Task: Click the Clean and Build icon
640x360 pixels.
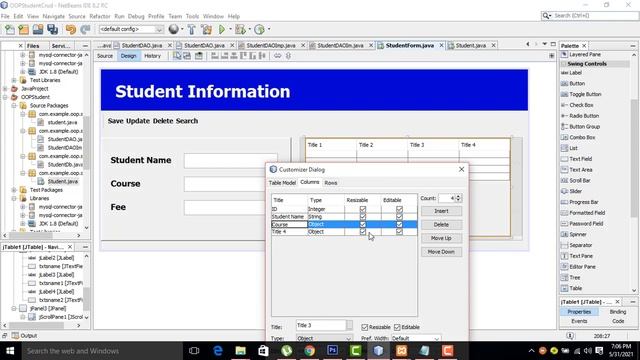Action: (x=207, y=29)
